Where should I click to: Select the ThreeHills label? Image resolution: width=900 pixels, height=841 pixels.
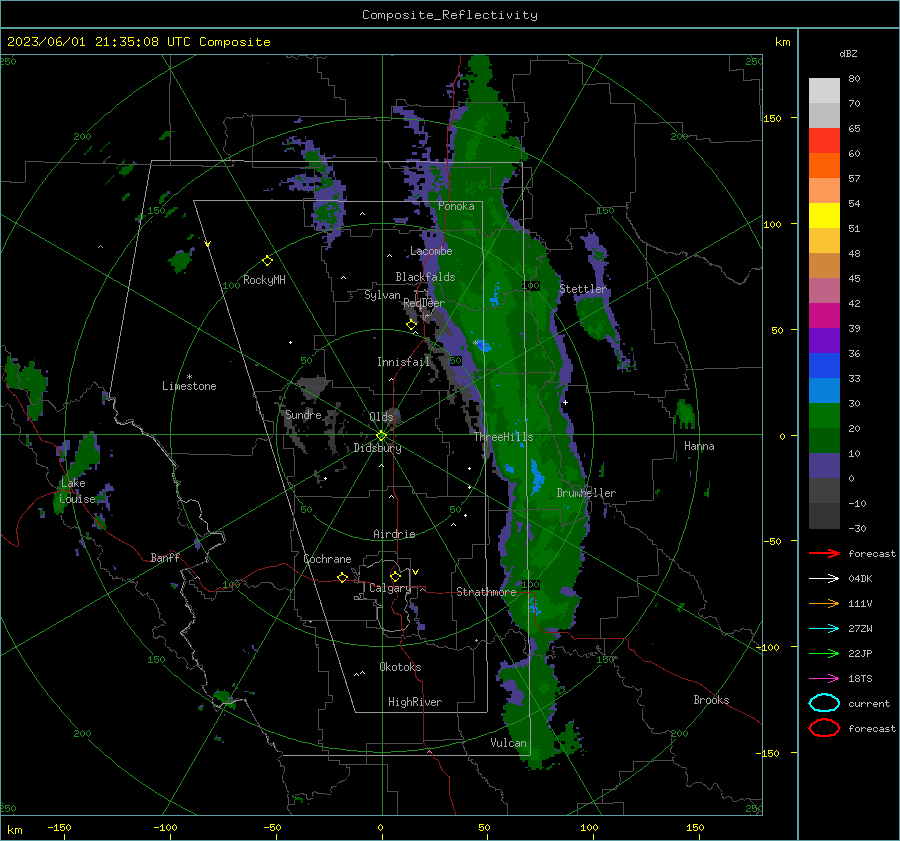[503, 437]
